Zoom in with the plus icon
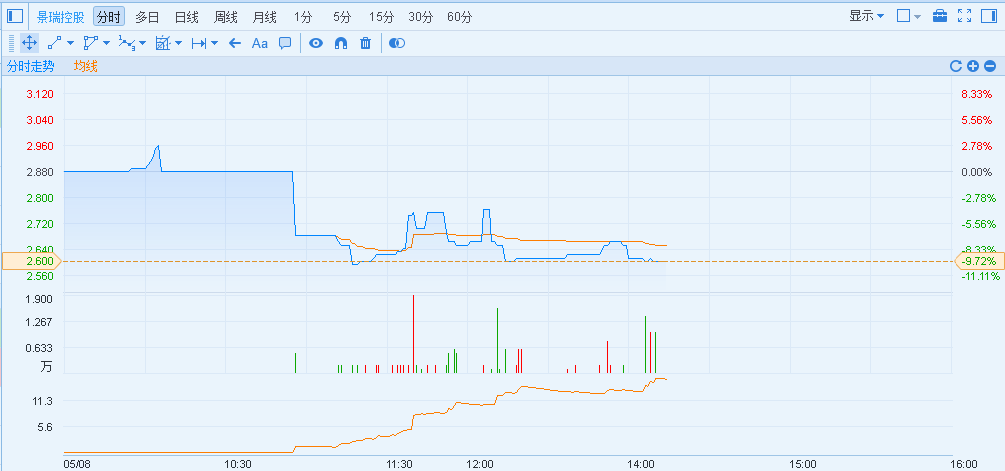 pyautogui.click(x=973, y=66)
